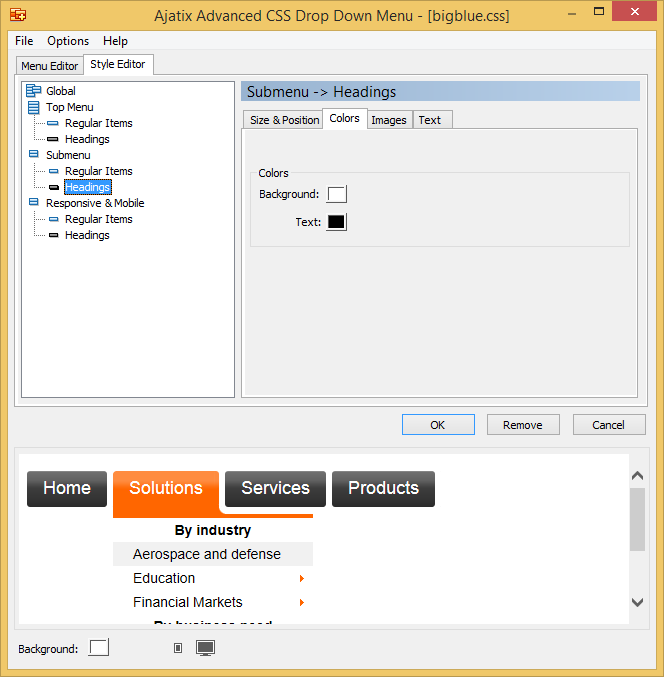The width and height of the screenshot is (664, 677).
Task: Select Headings under Submenu
Action: (x=88, y=187)
